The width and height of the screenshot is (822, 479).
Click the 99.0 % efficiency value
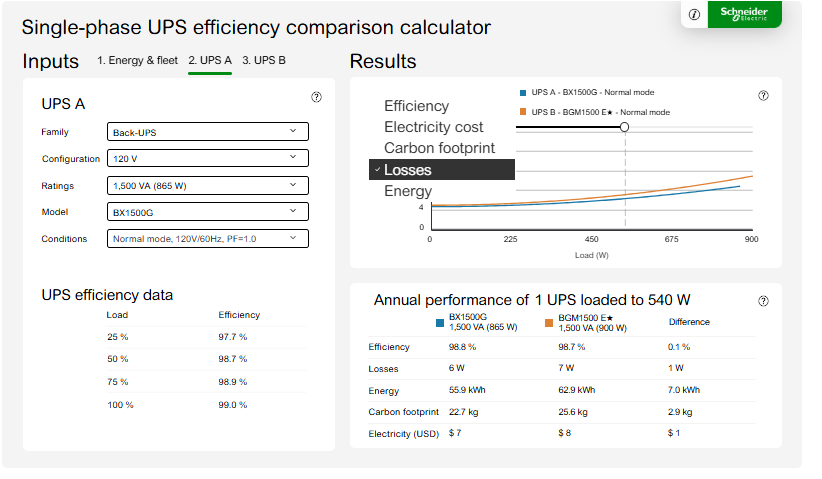(233, 405)
